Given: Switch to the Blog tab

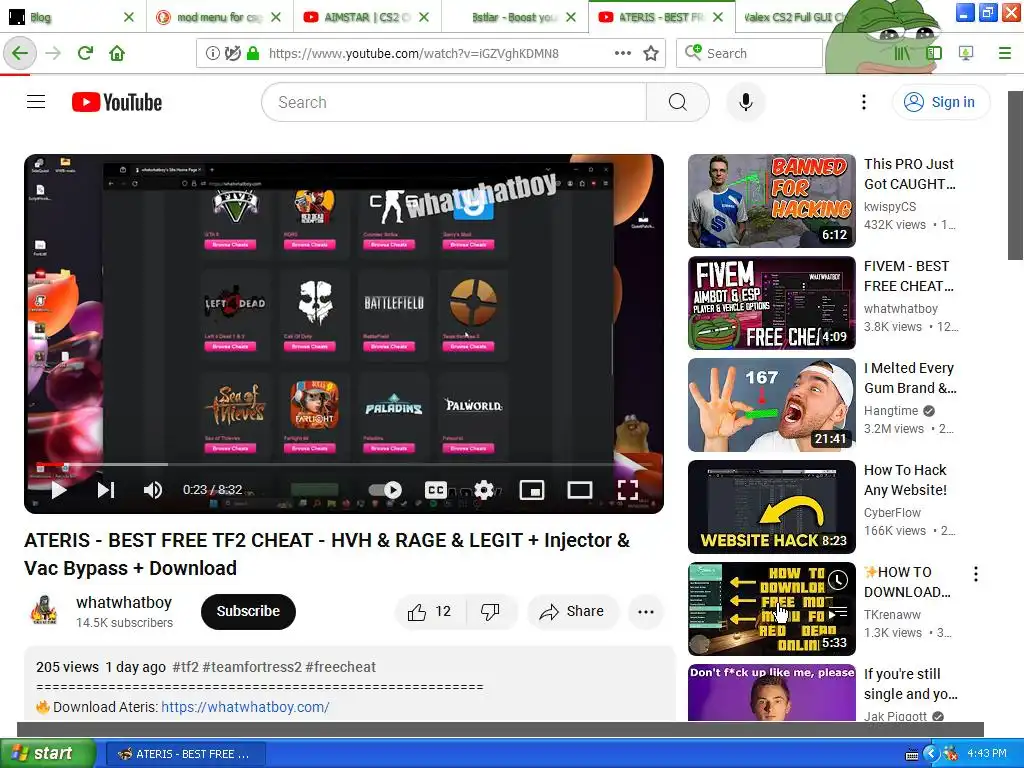Looking at the screenshot, I should 63,17.
